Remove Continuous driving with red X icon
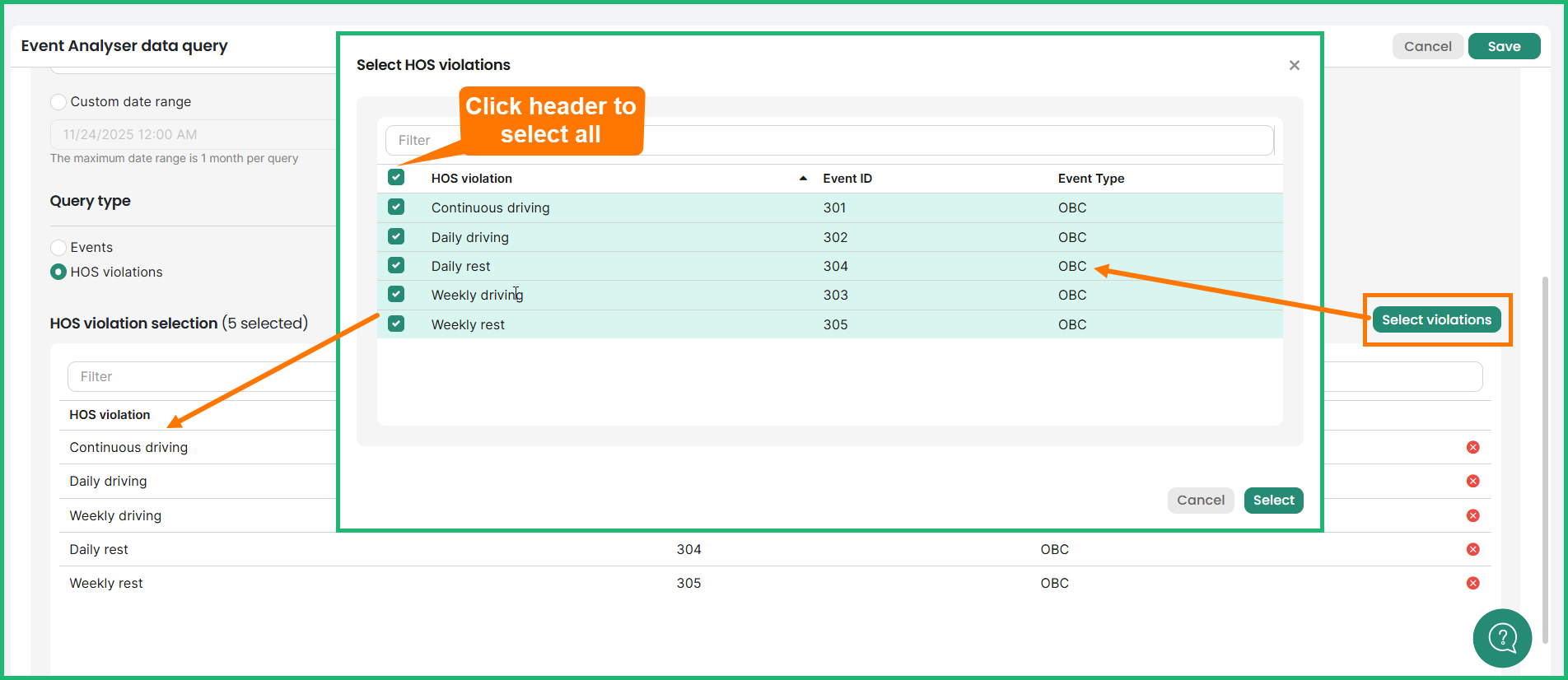The image size is (1568, 680). pyautogui.click(x=1472, y=447)
